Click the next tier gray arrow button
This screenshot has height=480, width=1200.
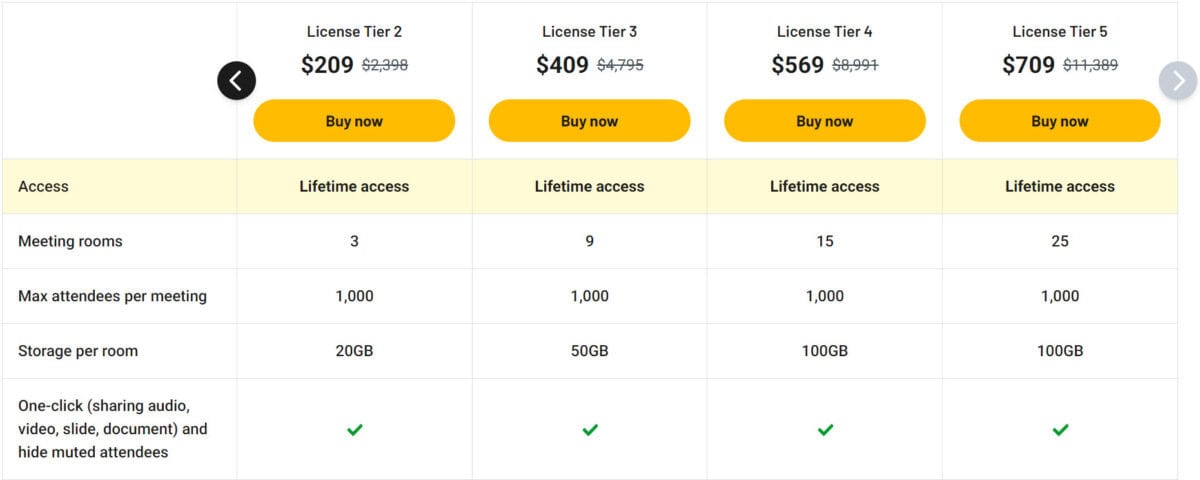pyautogui.click(x=1178, y=81)
